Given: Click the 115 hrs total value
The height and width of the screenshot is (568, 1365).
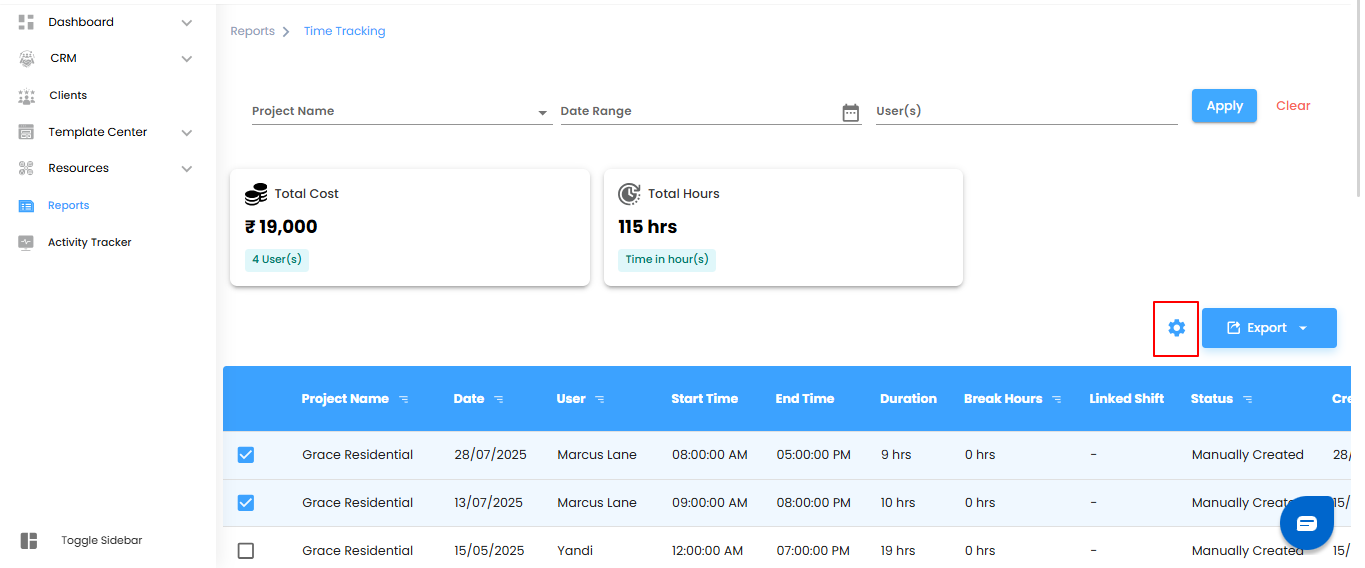Looking at the screenshot, I should tap(648, 227).
